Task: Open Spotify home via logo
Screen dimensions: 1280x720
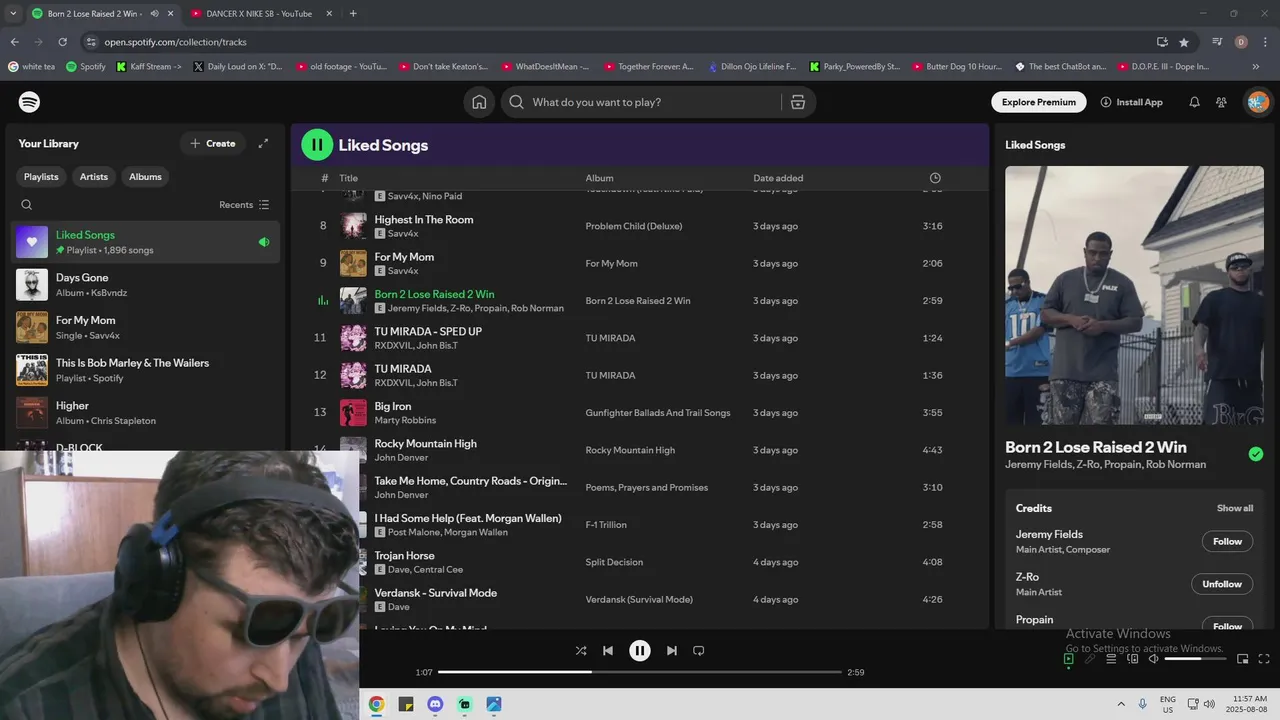Action: pos(30,102)
